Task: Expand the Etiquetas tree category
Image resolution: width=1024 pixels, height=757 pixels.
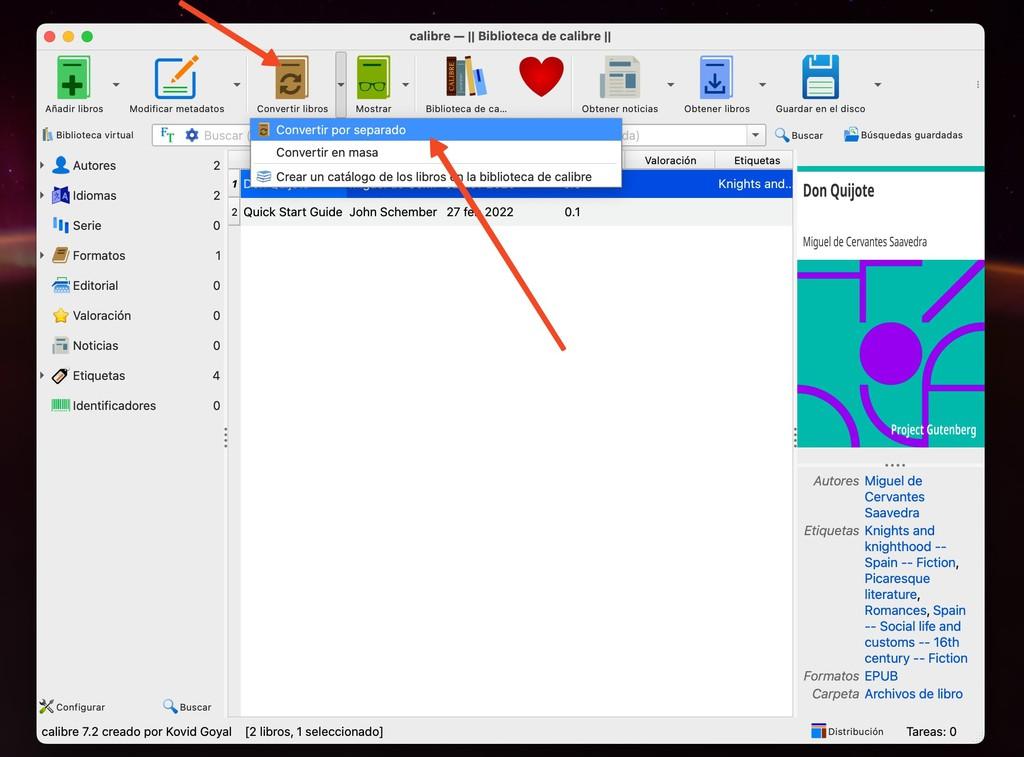Action: 42,376
